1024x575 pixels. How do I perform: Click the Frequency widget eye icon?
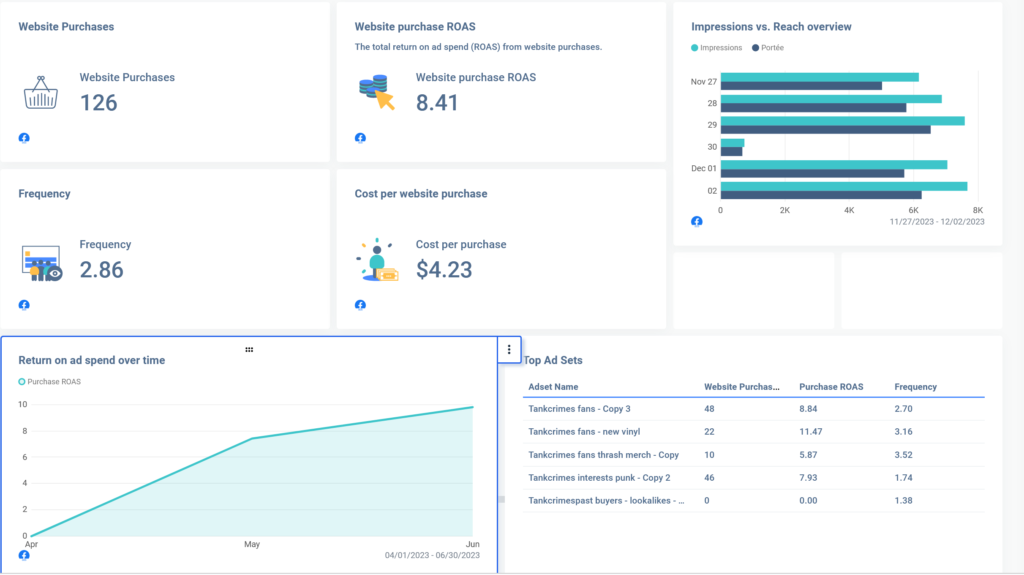pyautogui.click(x=53, y=272)
